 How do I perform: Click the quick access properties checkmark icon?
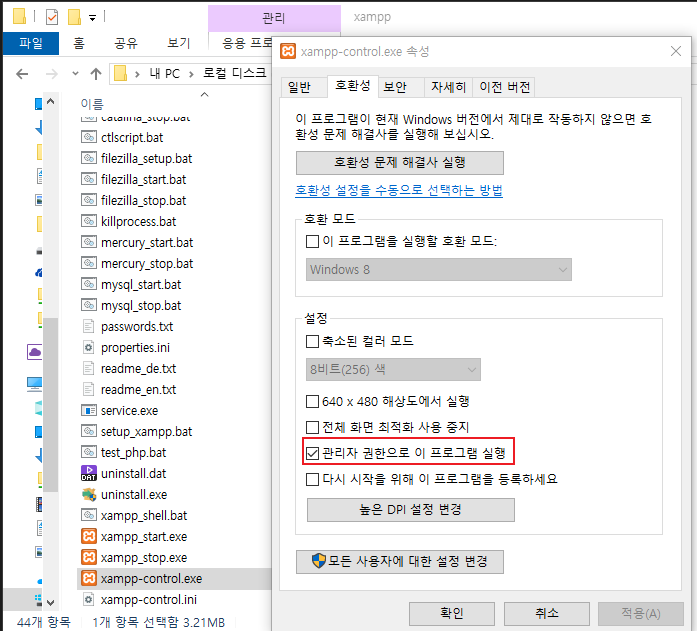tap(52, 17)
